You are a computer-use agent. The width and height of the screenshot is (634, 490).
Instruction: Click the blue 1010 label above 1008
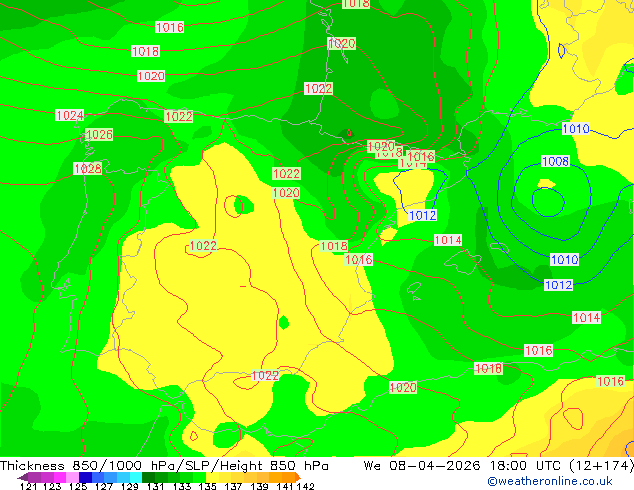[576, 129]
